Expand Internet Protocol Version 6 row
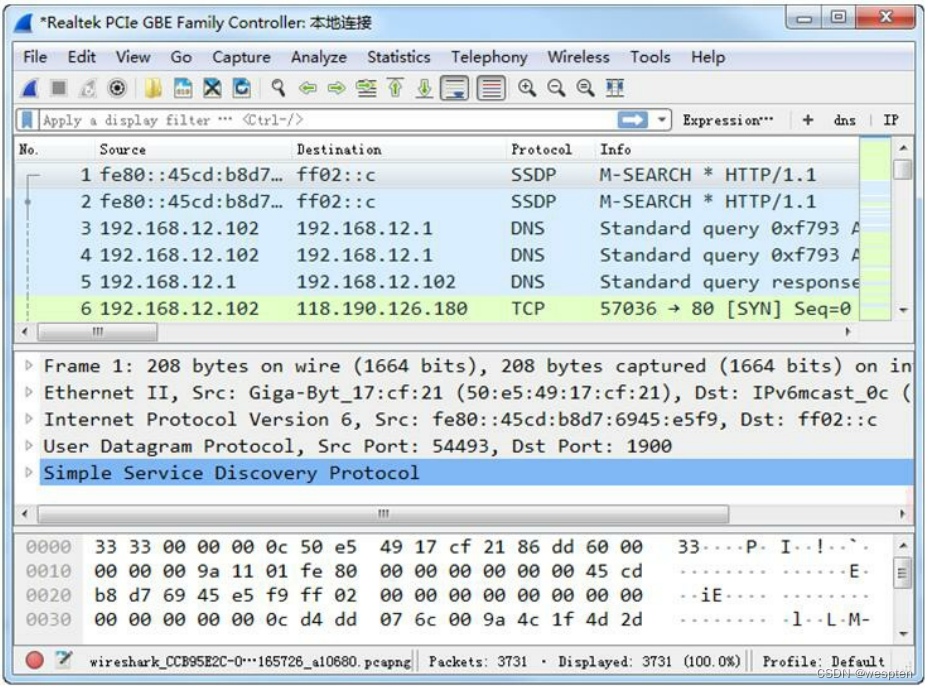Screen dimensions: 928x690 [28, 419]
